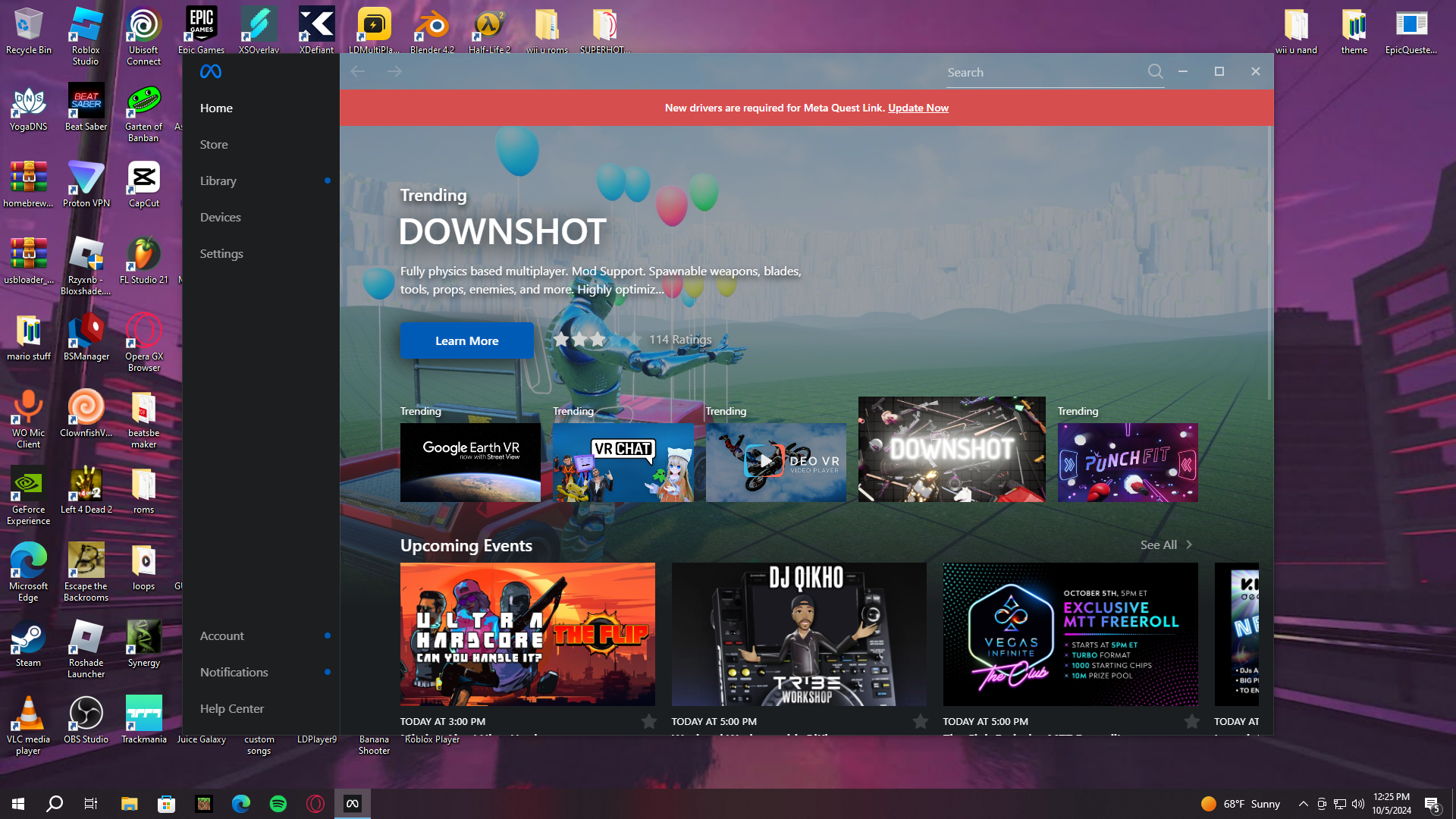1456x819 pixels.
Task: Click the Learn More button
Action: pos(466,340)
